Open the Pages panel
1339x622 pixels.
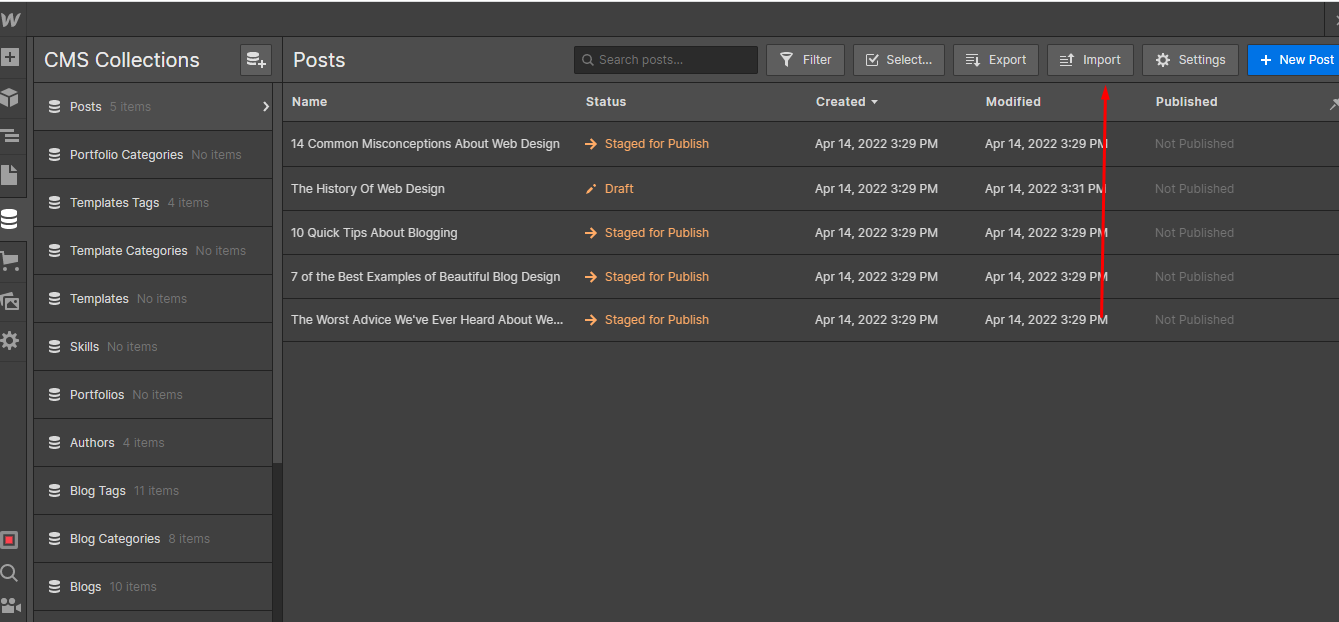point(10,175)
